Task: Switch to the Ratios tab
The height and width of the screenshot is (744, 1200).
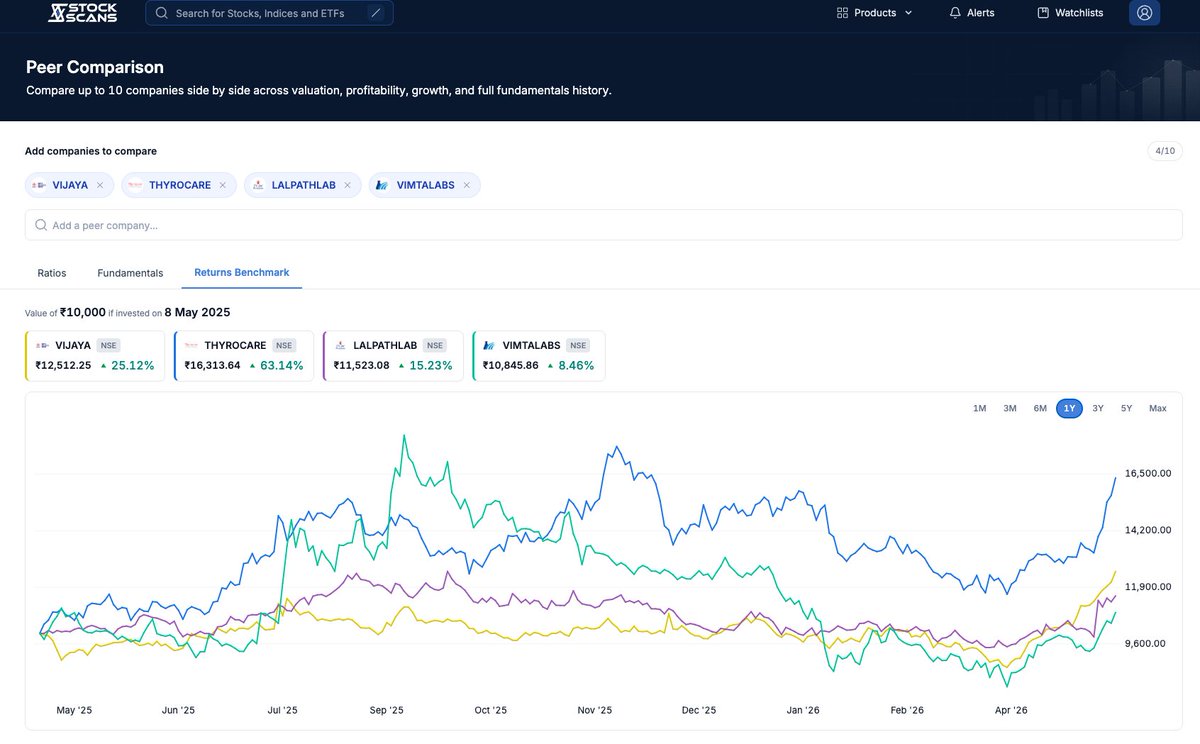Action: coord(52,273)
